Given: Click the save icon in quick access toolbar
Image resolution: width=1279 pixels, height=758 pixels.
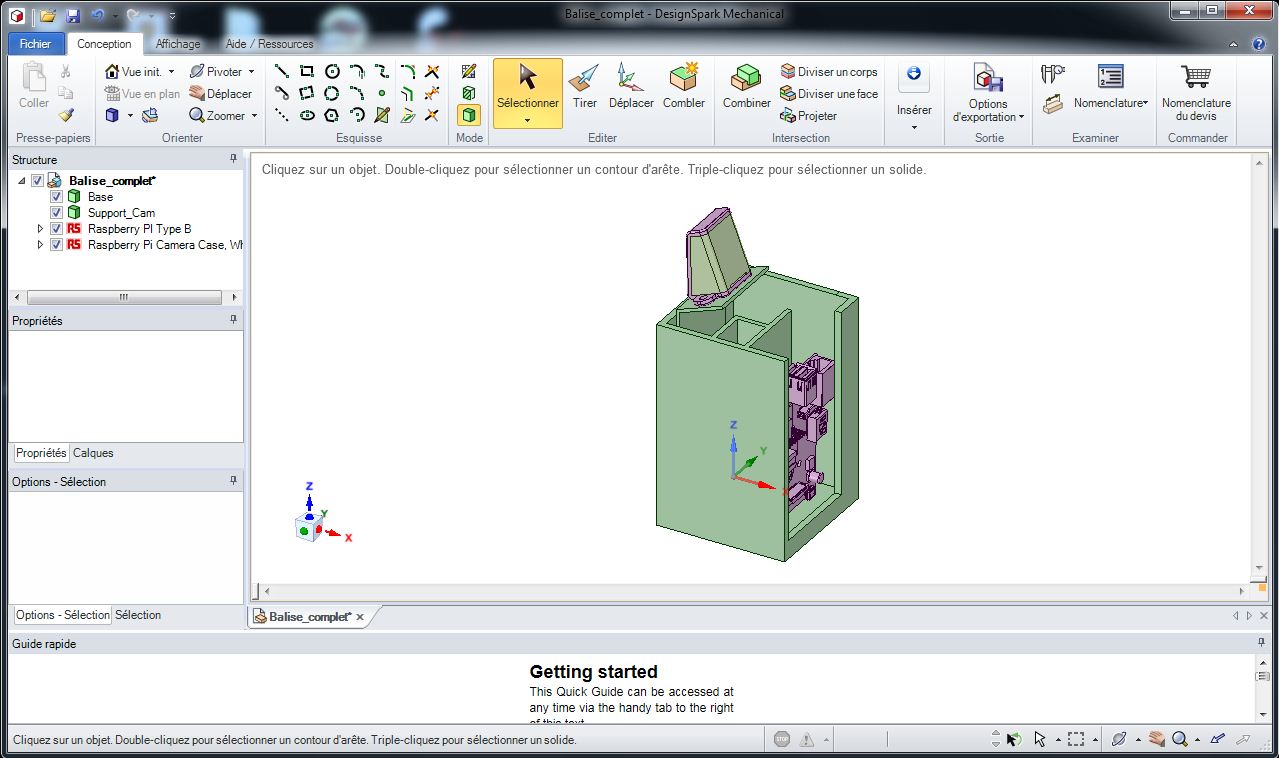Looking at the screenshot, I should pos(72,16).
